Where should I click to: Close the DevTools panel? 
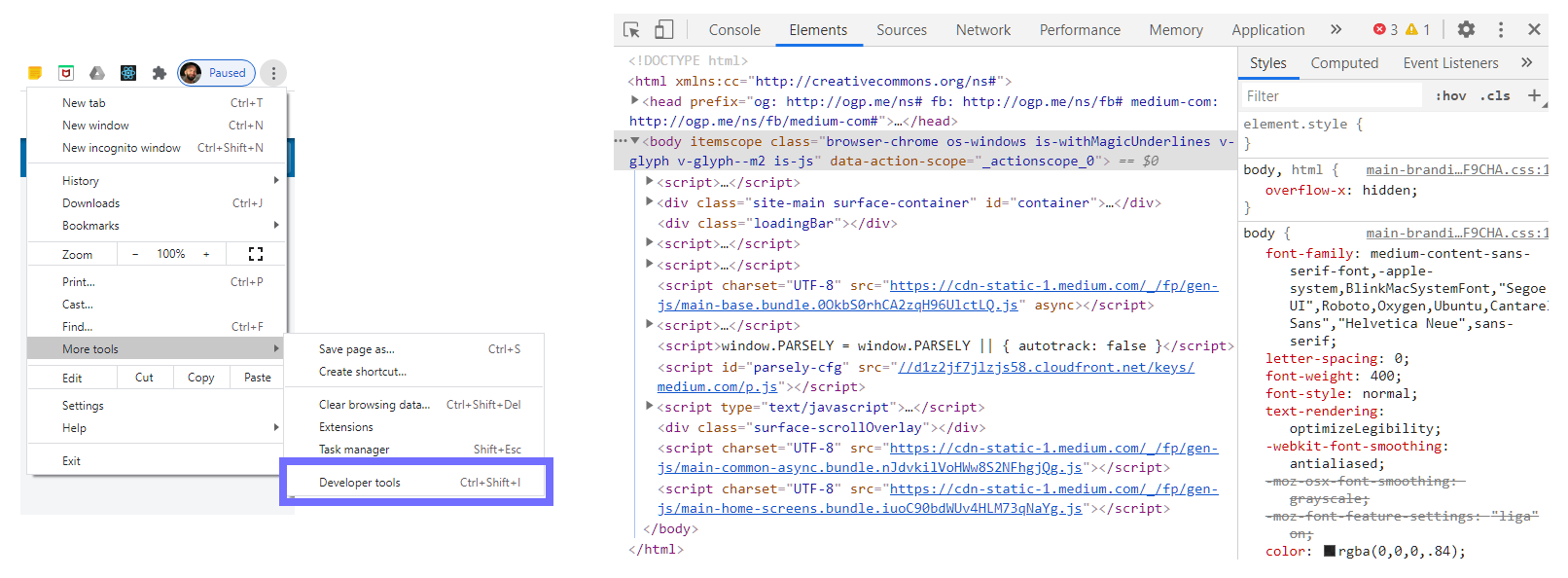tap(1534, 30)
